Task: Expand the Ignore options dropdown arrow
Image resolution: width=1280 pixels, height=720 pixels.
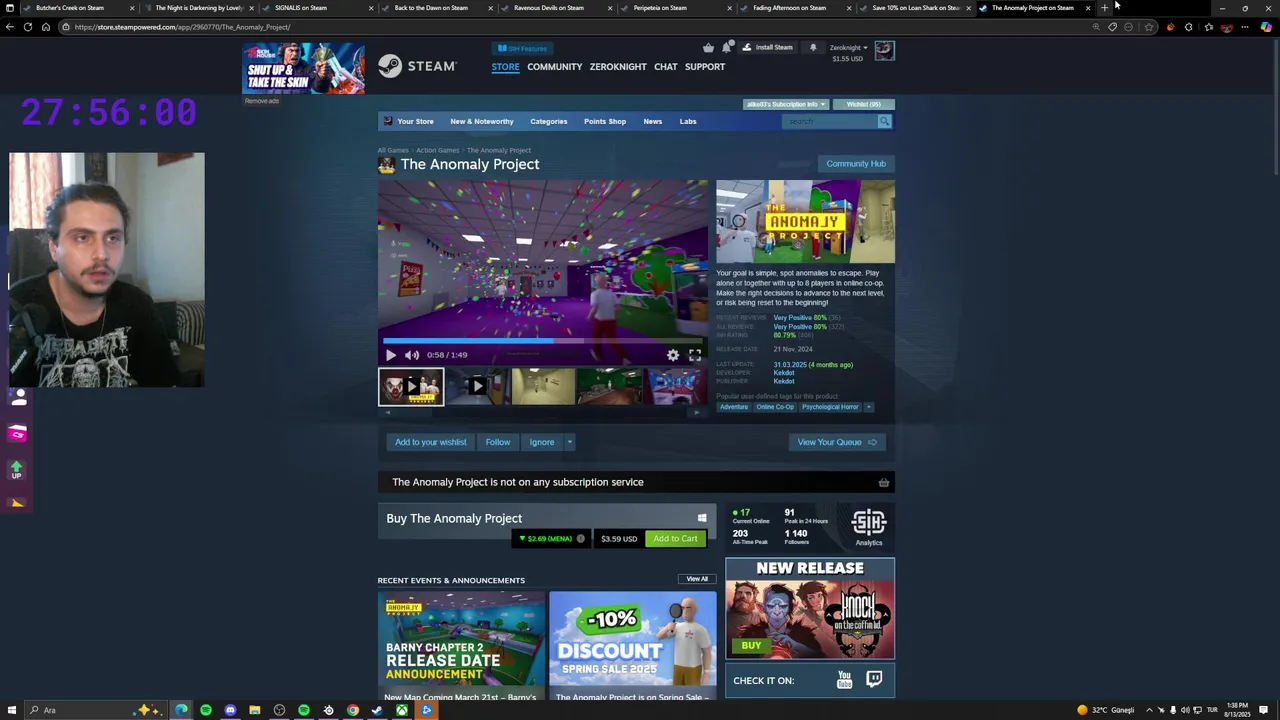Action: click(570, 442)
